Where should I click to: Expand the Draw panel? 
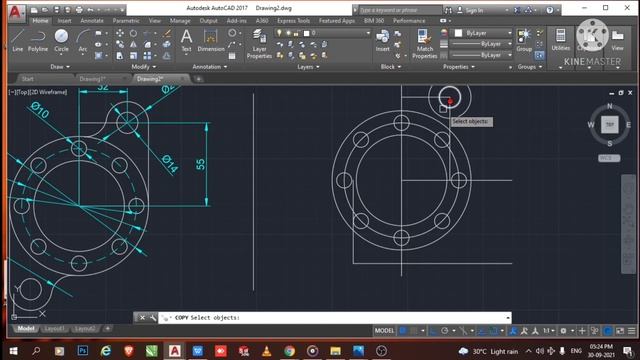click(x=60, y=67)
